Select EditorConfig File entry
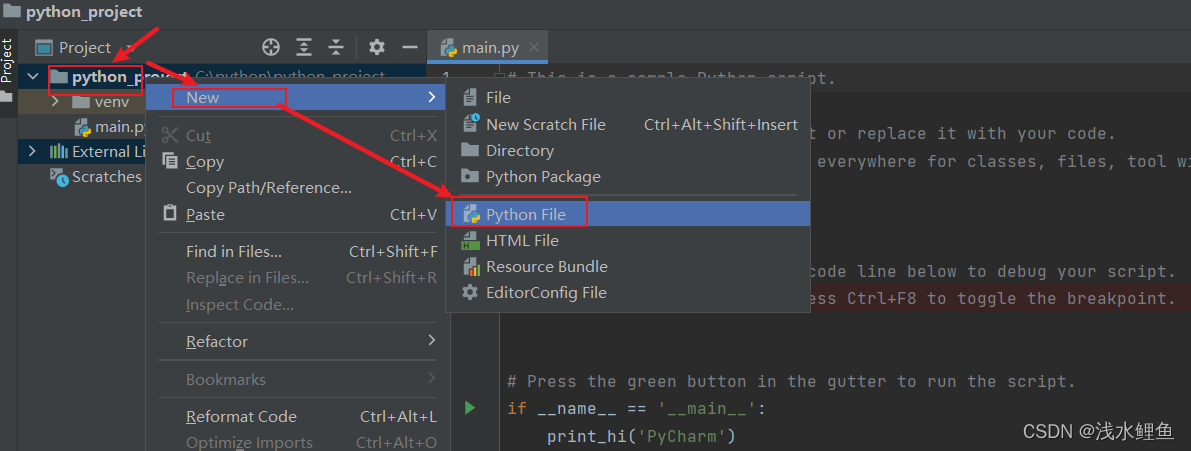1191x451 pixels. pos(627,292)
